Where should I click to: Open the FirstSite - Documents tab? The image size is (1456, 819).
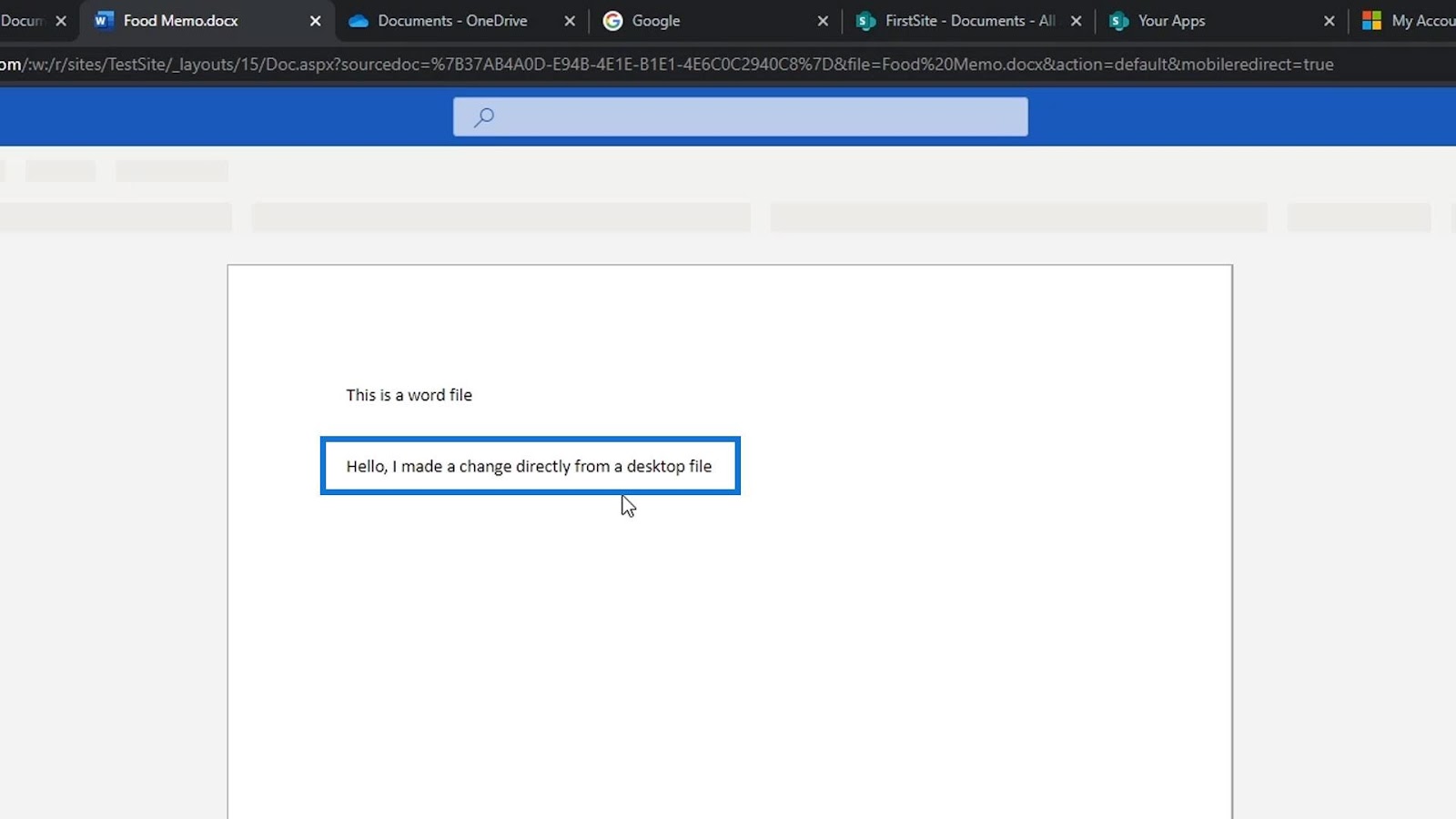[969, 21]
